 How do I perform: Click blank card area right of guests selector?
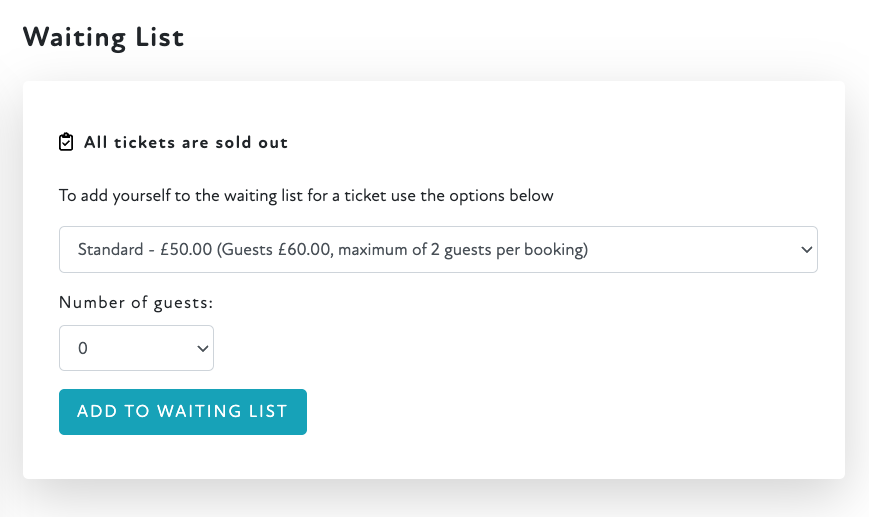[x=520, y=348]
